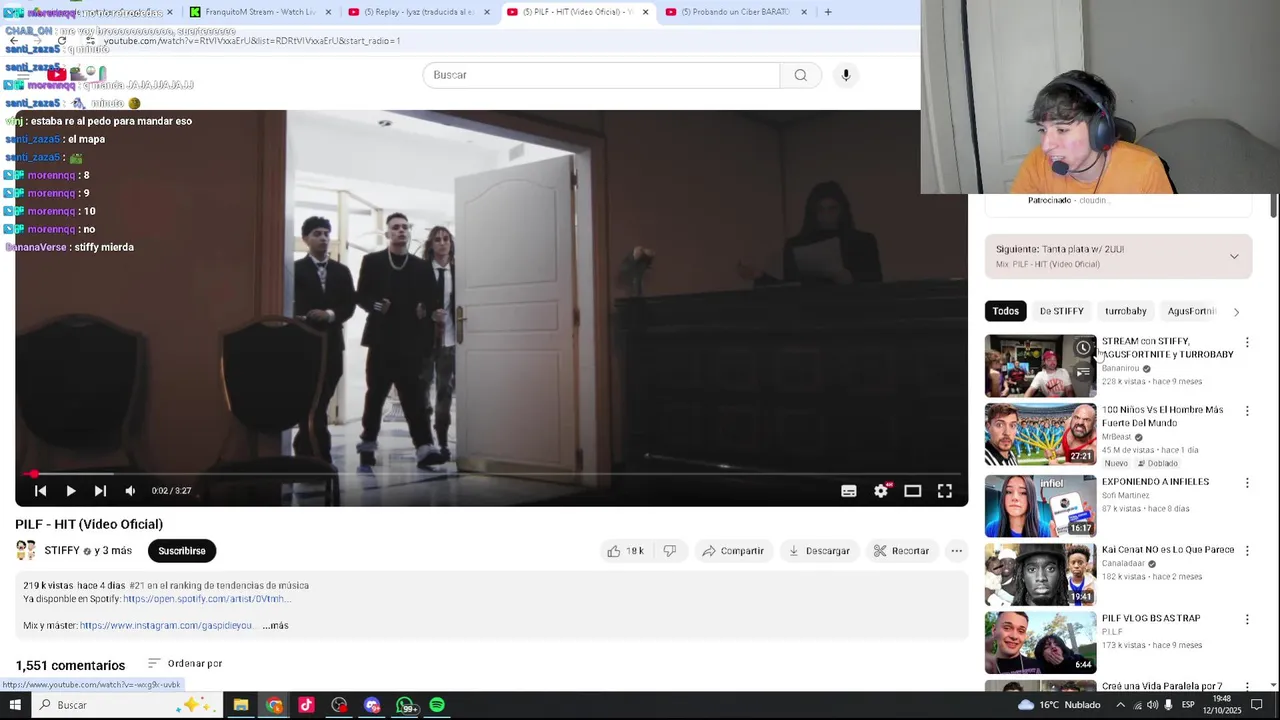
Task: Open Spotify from the taskbar
Action: coord(437,705)
